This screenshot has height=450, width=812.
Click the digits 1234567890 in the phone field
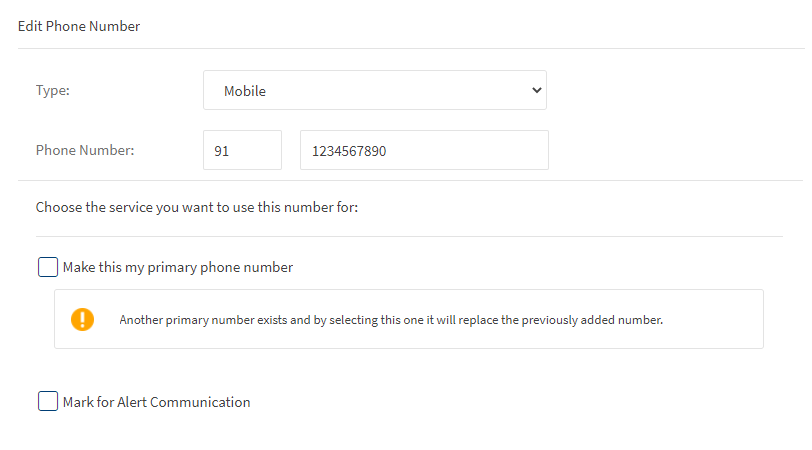click(x=349, y=152)
